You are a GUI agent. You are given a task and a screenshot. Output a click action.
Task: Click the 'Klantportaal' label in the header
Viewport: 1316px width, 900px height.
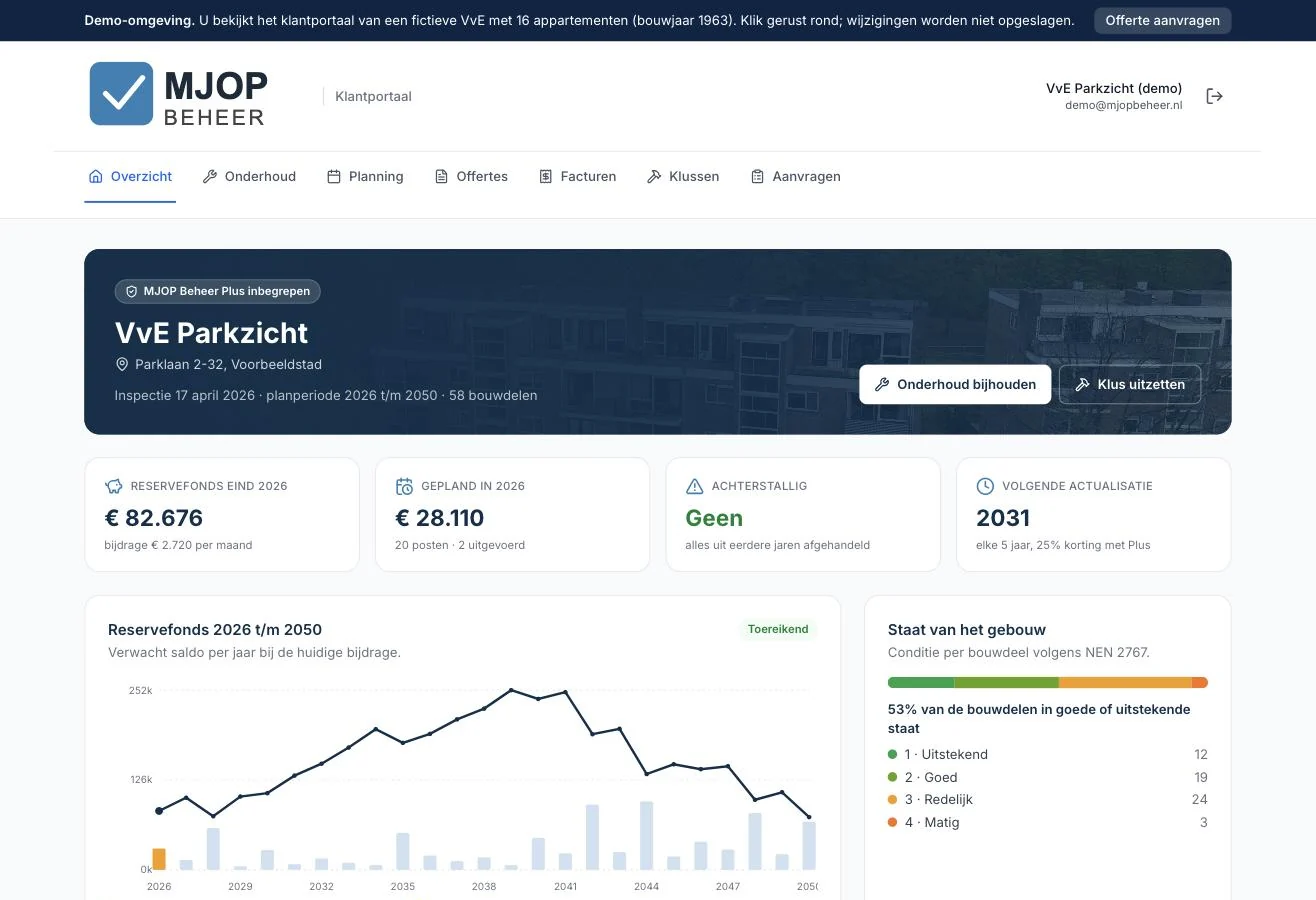point(373,97)
